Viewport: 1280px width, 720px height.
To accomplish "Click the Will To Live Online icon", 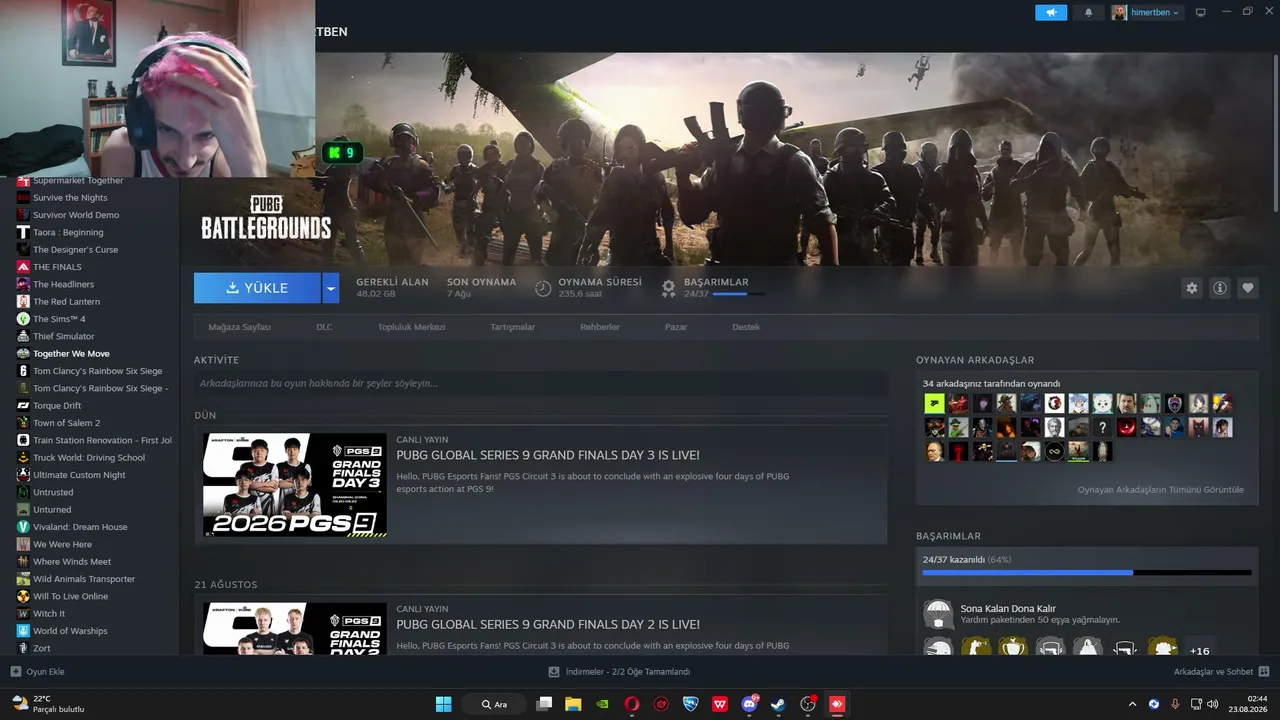I will [x=24, y=596].
